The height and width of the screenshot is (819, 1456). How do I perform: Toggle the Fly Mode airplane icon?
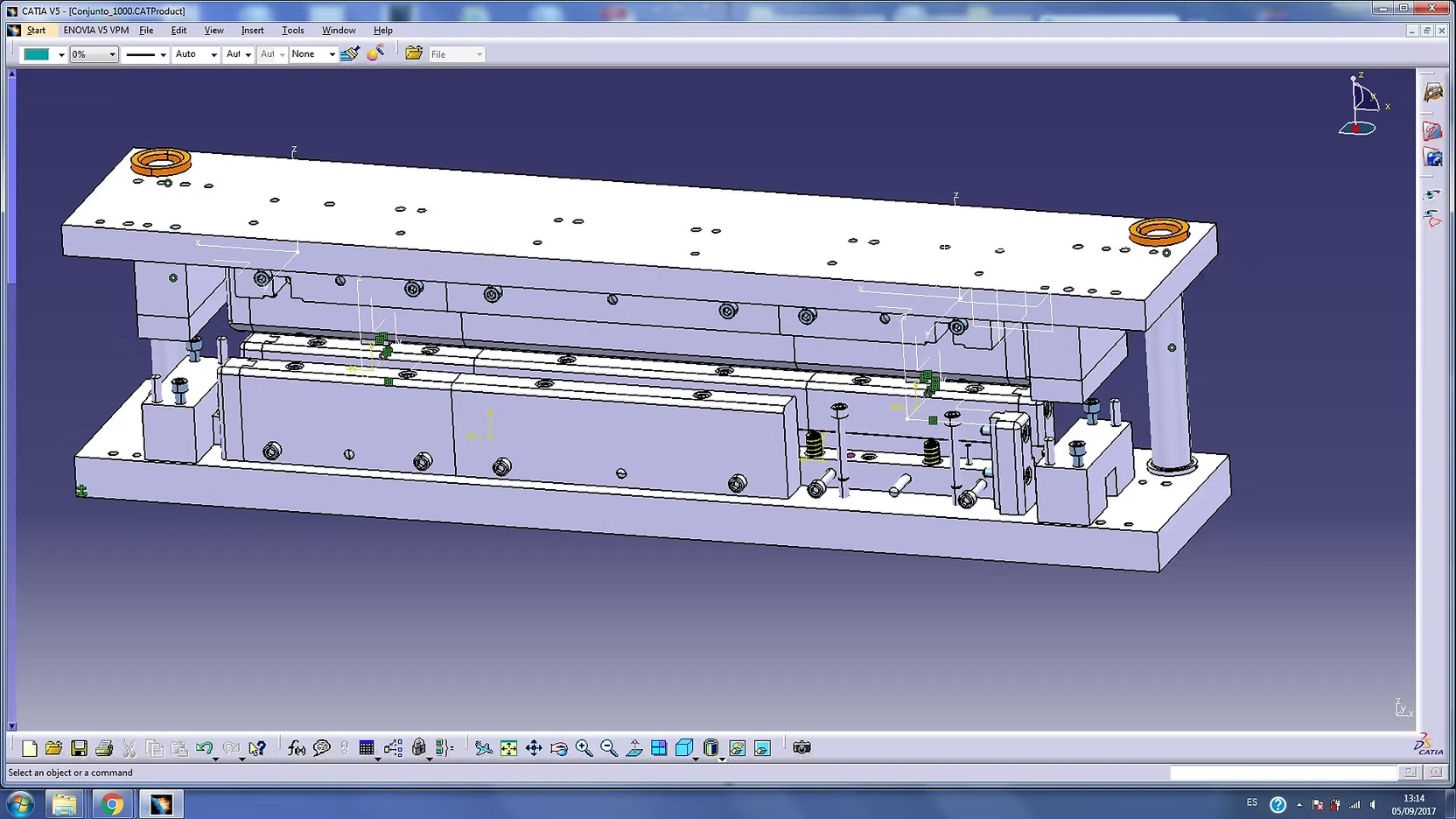pyautogui.click(x=483, y=748)
